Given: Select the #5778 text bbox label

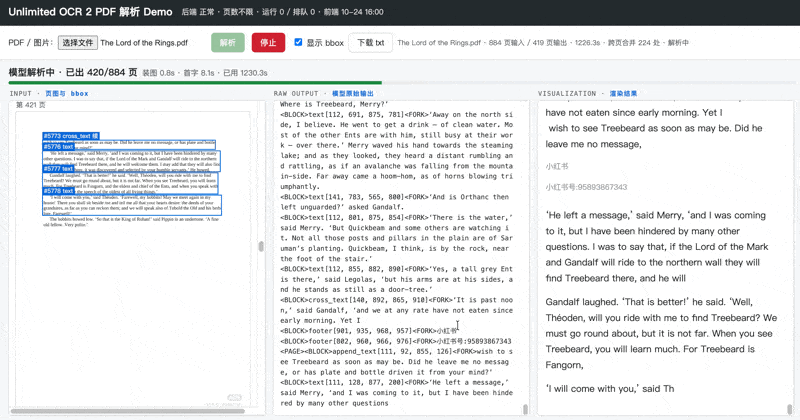Looking at the screenshot, I should pyautogui.click(x=58, y=191).
